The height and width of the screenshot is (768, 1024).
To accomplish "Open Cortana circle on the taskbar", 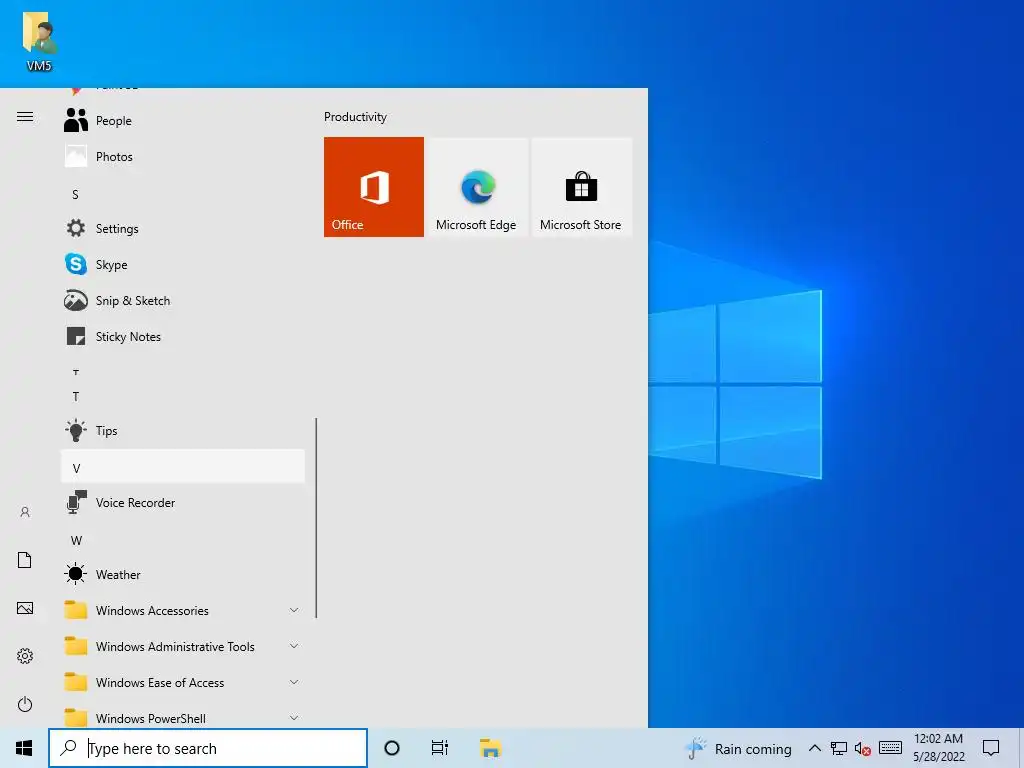I will point(392,748).
